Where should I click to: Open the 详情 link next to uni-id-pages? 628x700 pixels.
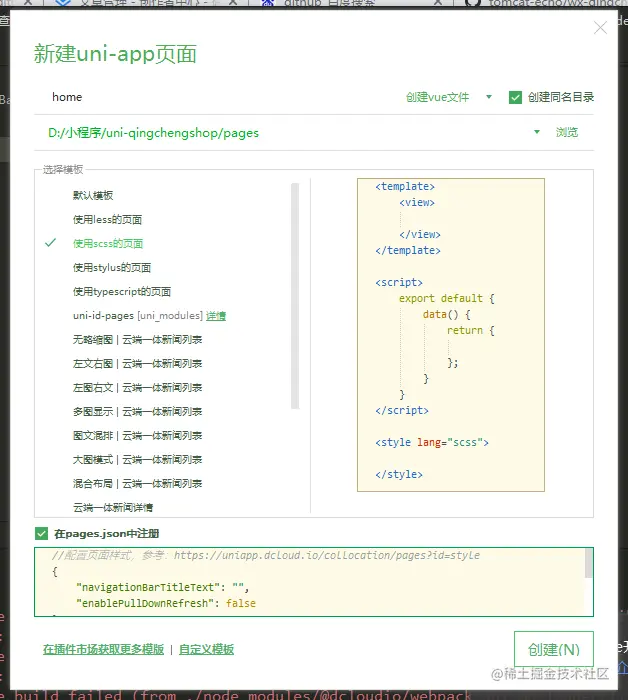[216, 316]
